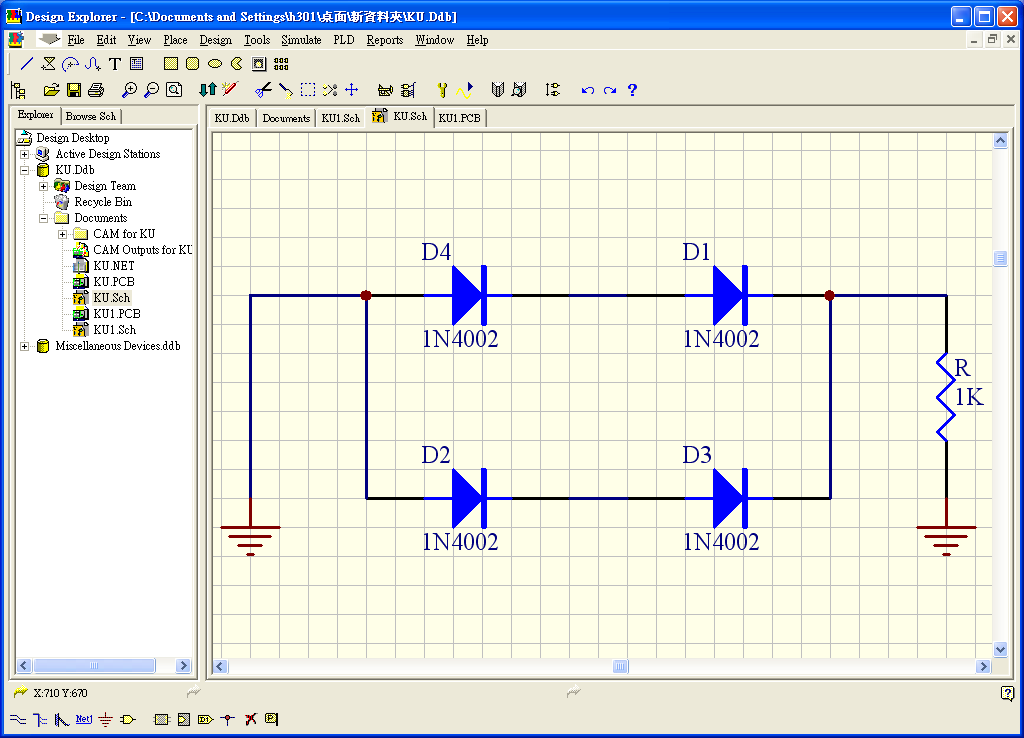The height and width of the screenshot is (738, 1024).
Task: Click the Save document floppy icon
Action: click(74, 90)
